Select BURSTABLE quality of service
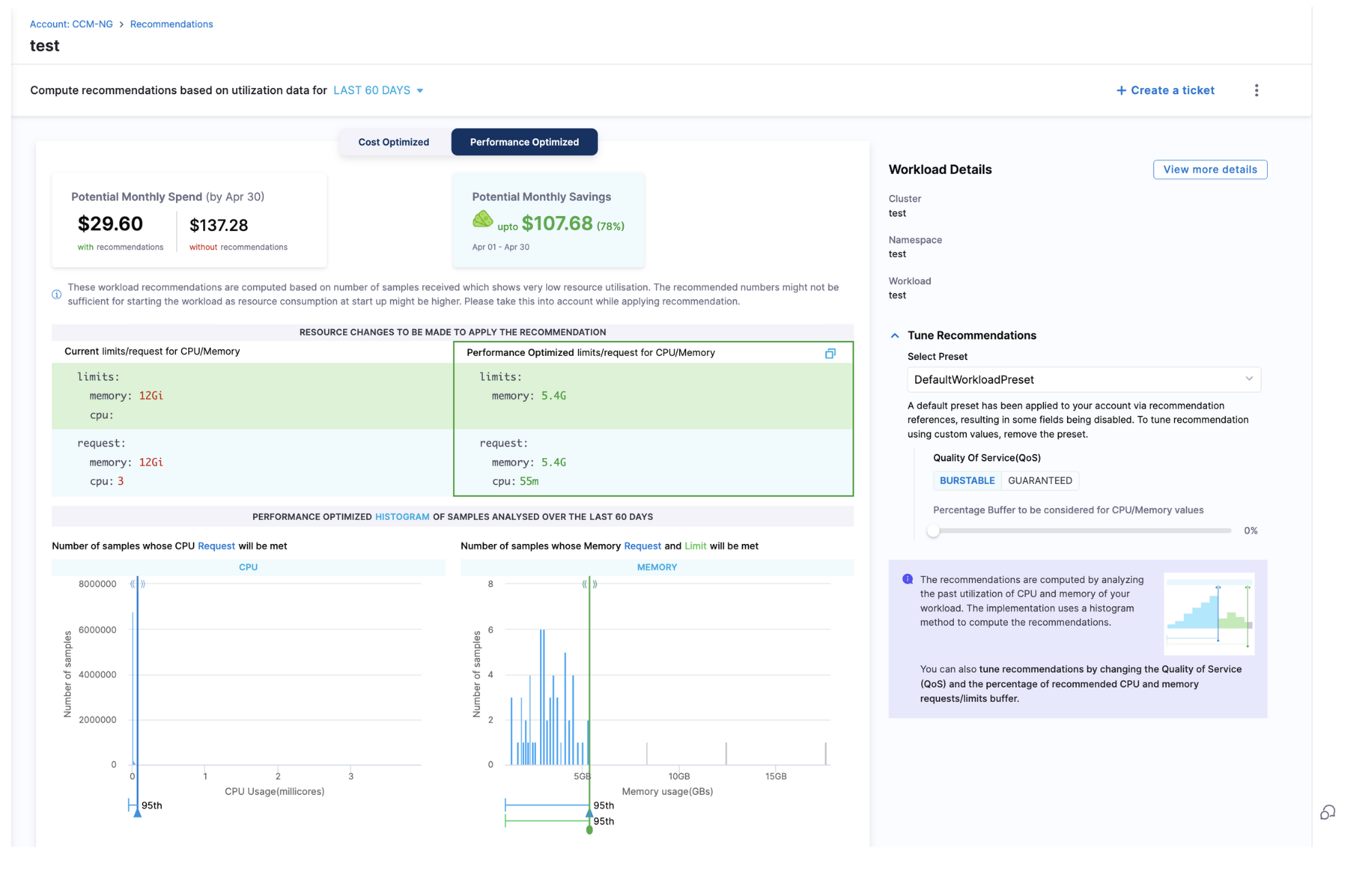The height and width of the screenshot is (878, 1372). point(966,481)
